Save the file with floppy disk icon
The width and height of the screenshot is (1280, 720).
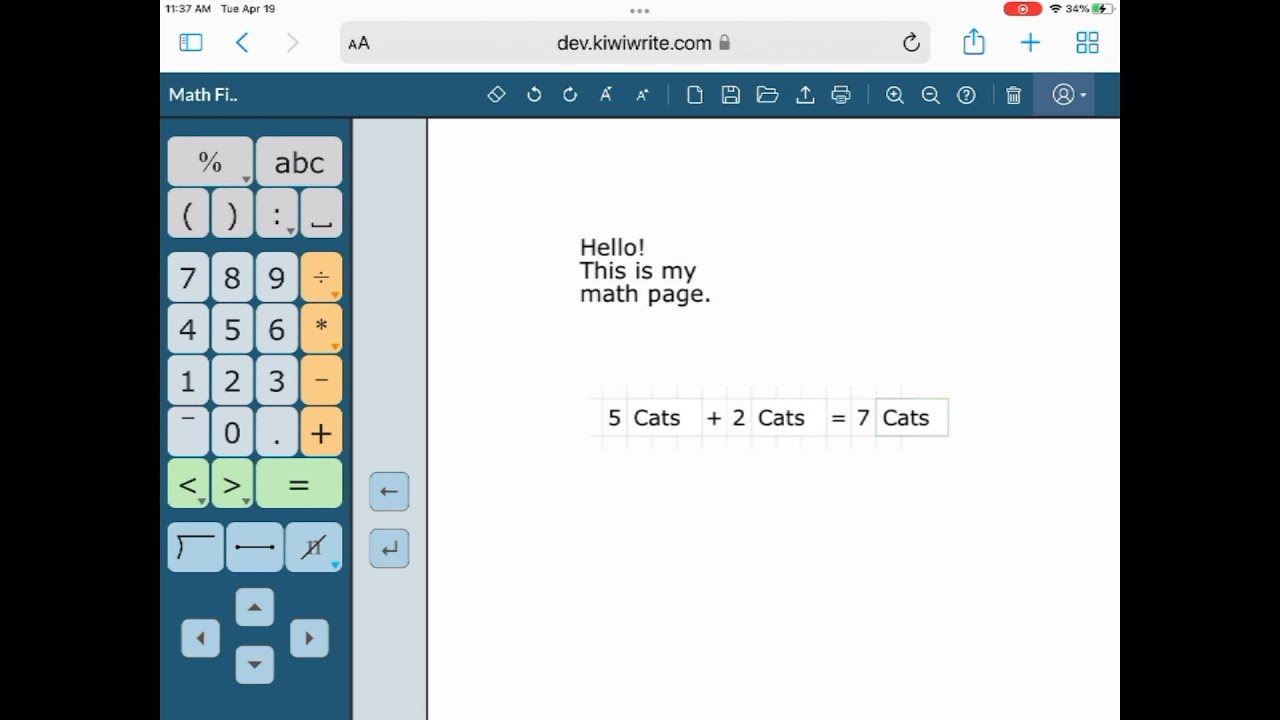[731, 95]
